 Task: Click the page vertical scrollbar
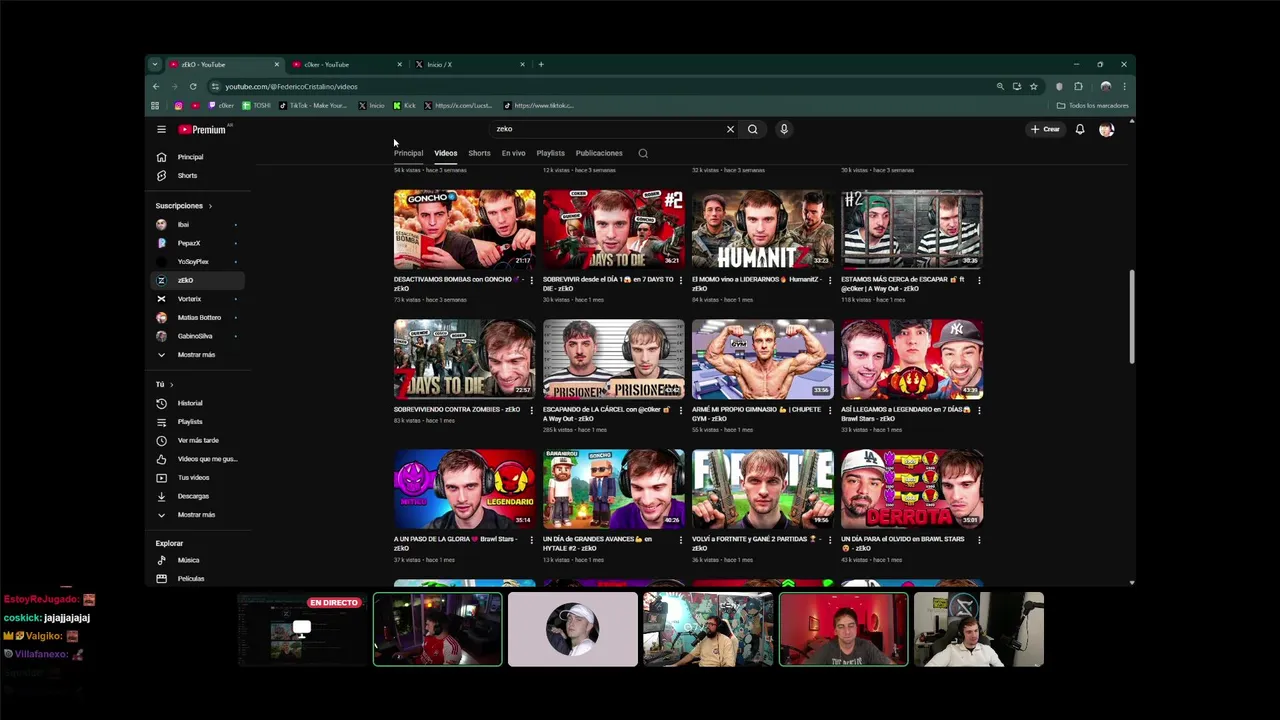(1132, 317)
